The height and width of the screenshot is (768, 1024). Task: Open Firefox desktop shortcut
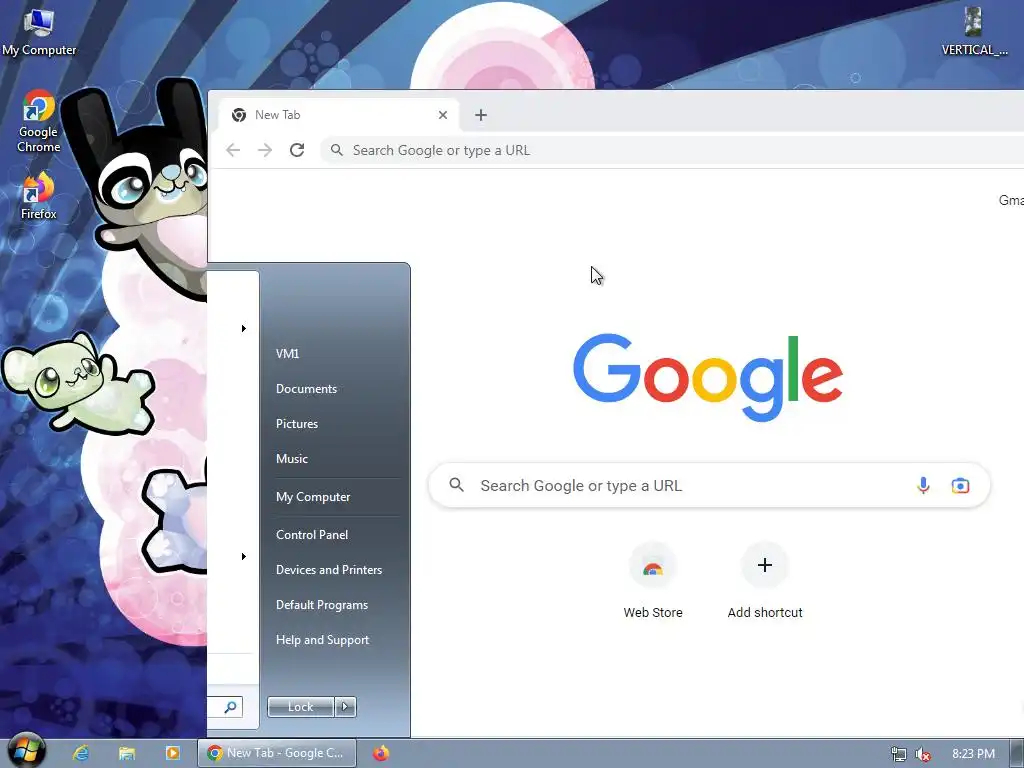click(39, 196)
